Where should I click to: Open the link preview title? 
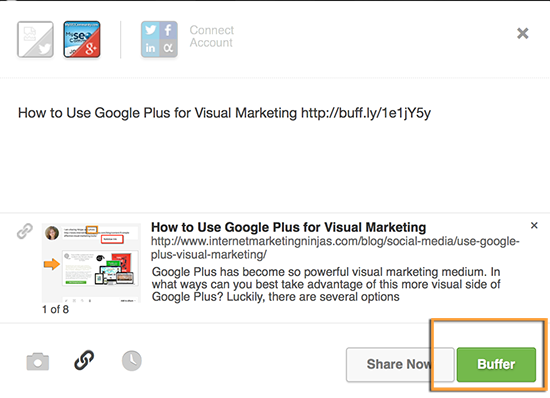(x=288, y=227)
